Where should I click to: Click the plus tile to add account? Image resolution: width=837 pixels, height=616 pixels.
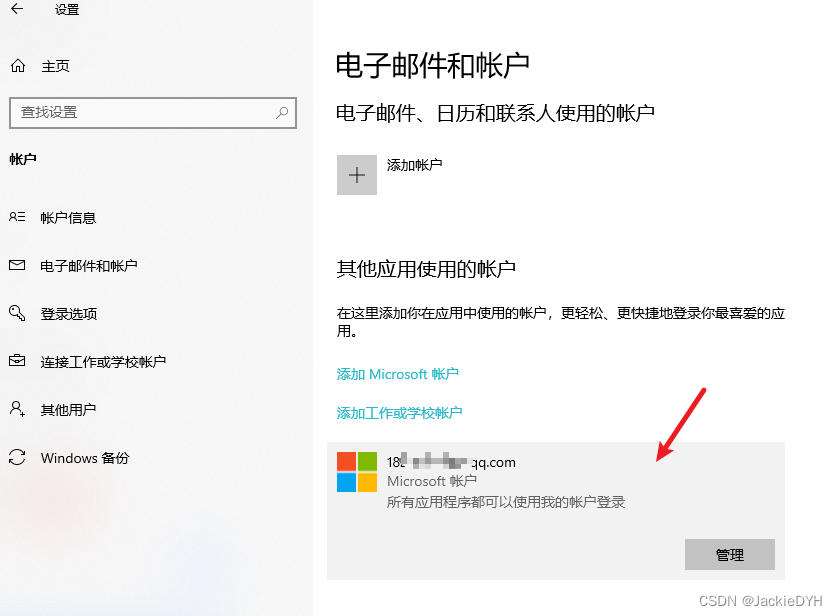click(357, 175)
